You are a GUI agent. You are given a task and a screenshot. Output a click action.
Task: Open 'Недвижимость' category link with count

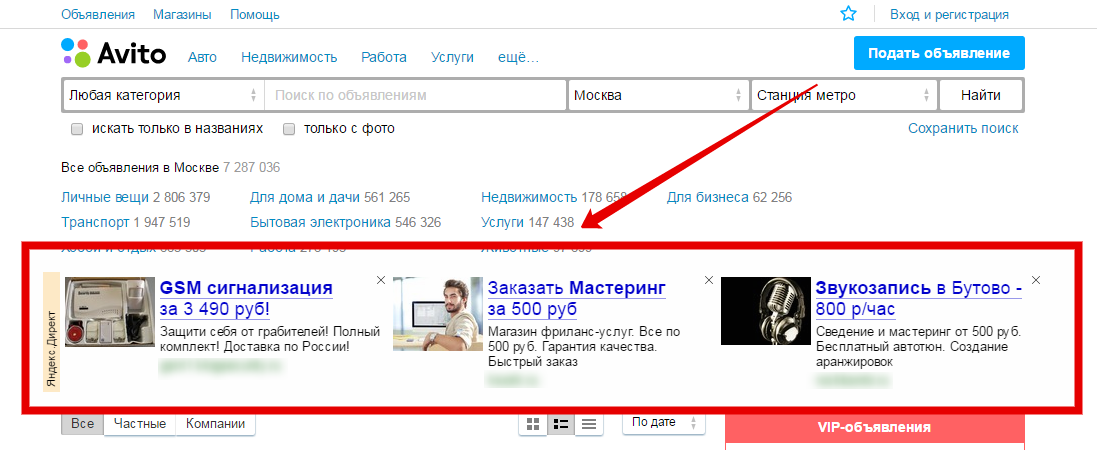tap(529, 197)
